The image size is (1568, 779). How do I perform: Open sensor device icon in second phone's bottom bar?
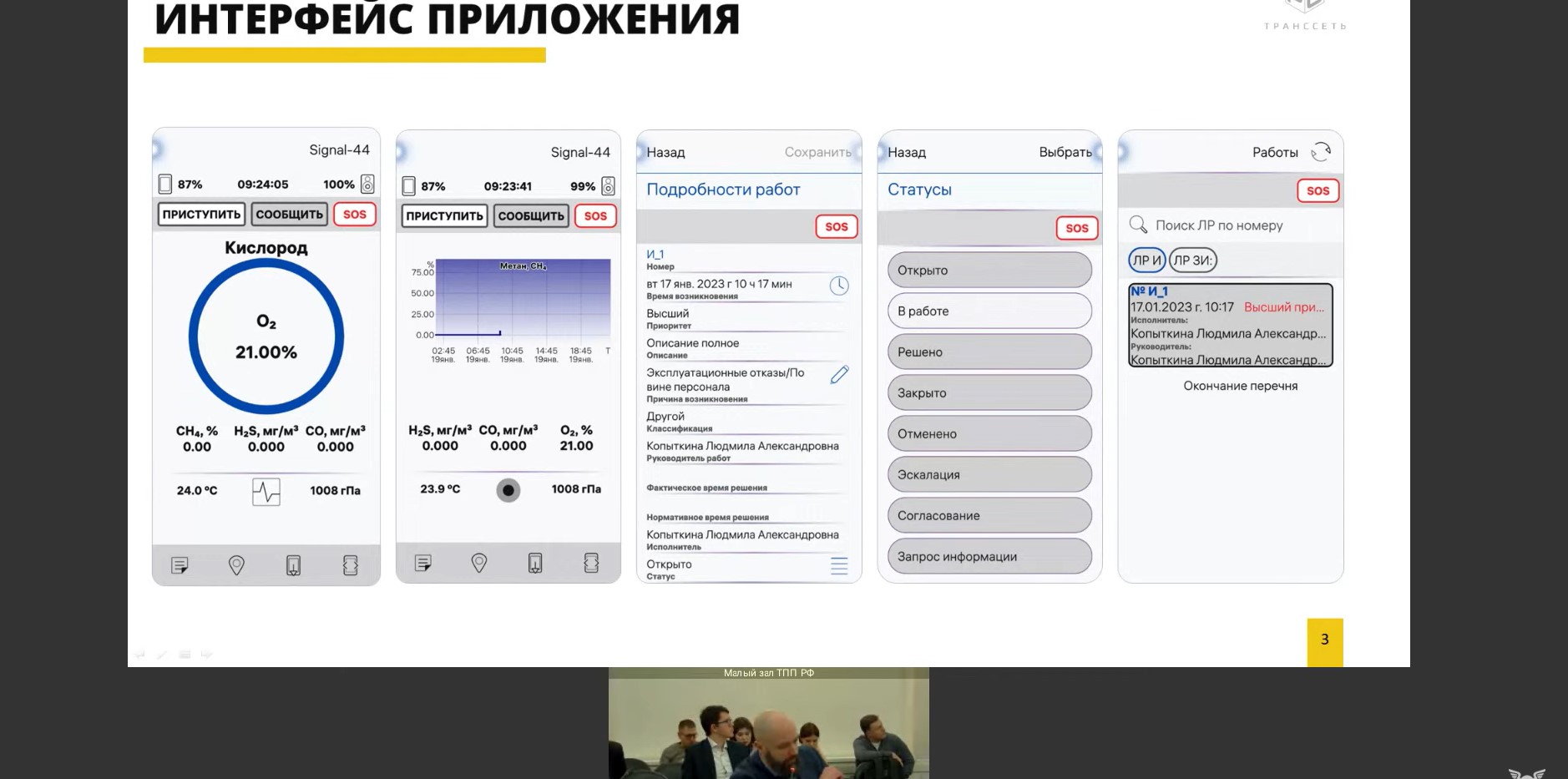[591, 564]
